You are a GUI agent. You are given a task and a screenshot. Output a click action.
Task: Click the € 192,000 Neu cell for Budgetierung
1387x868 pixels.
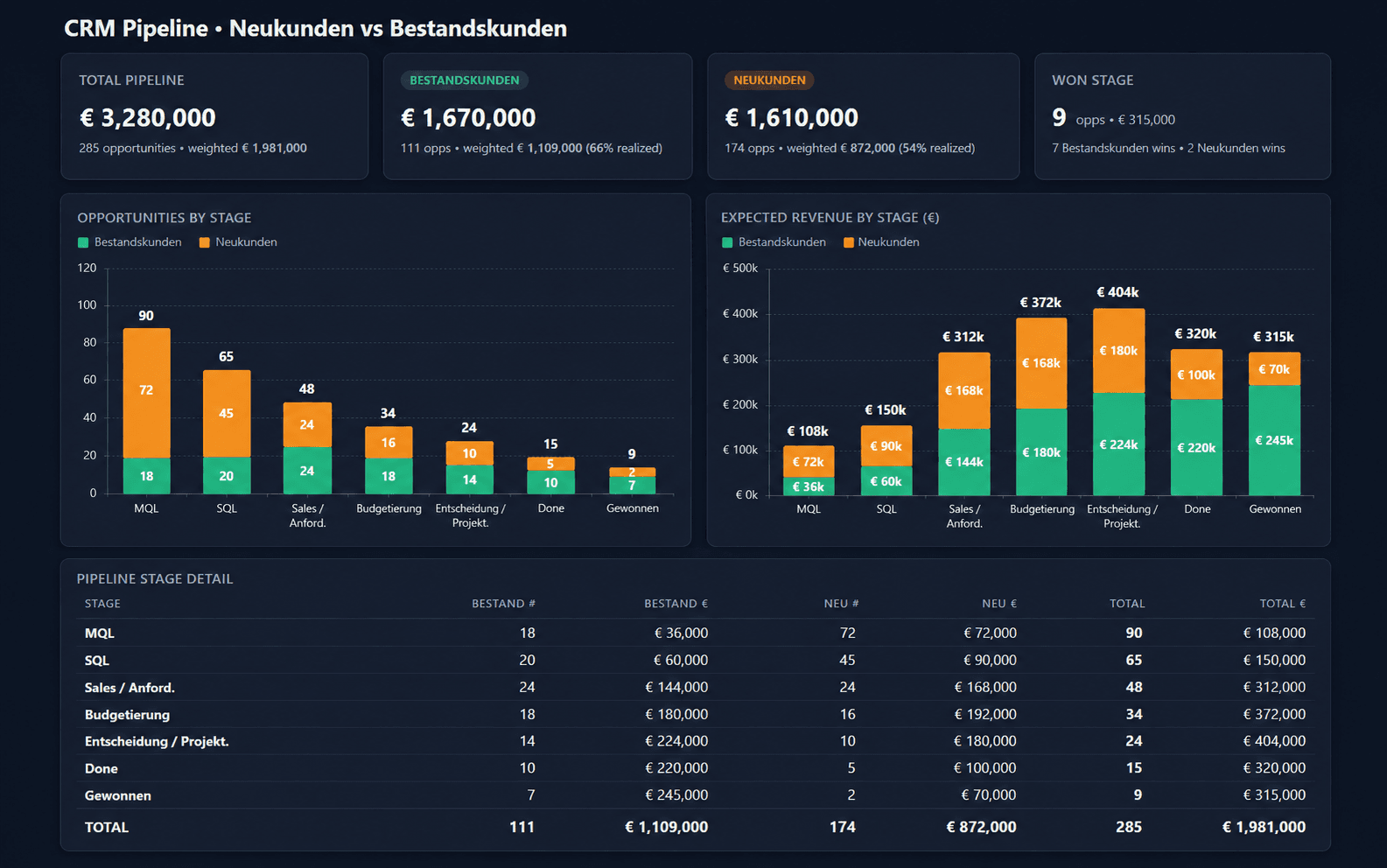(985, 715)
